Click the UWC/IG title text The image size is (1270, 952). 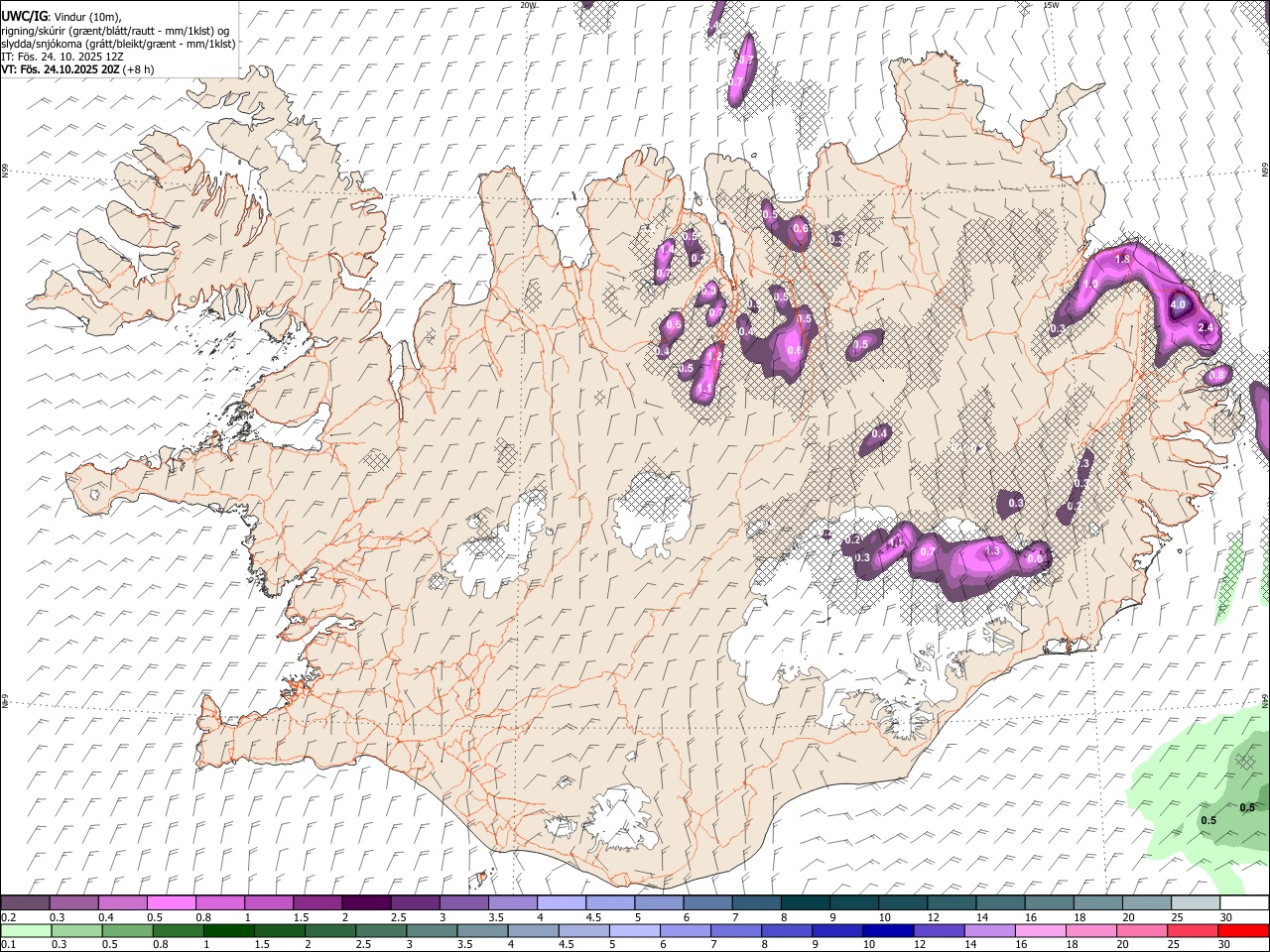coord(24,17)
